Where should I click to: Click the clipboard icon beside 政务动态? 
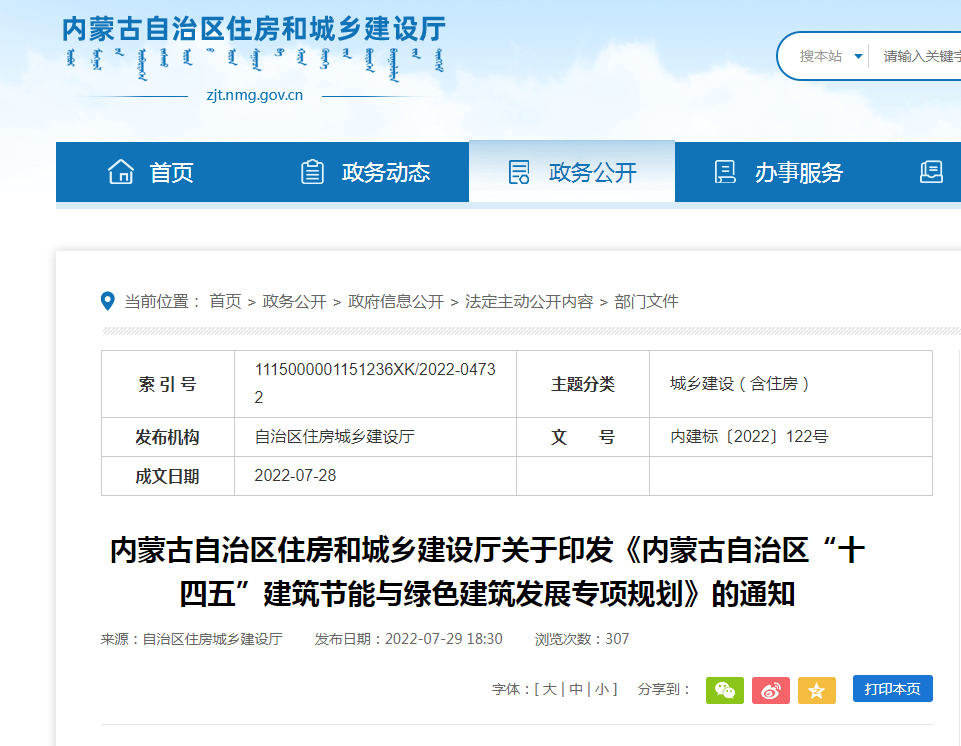tap(313, 172)
